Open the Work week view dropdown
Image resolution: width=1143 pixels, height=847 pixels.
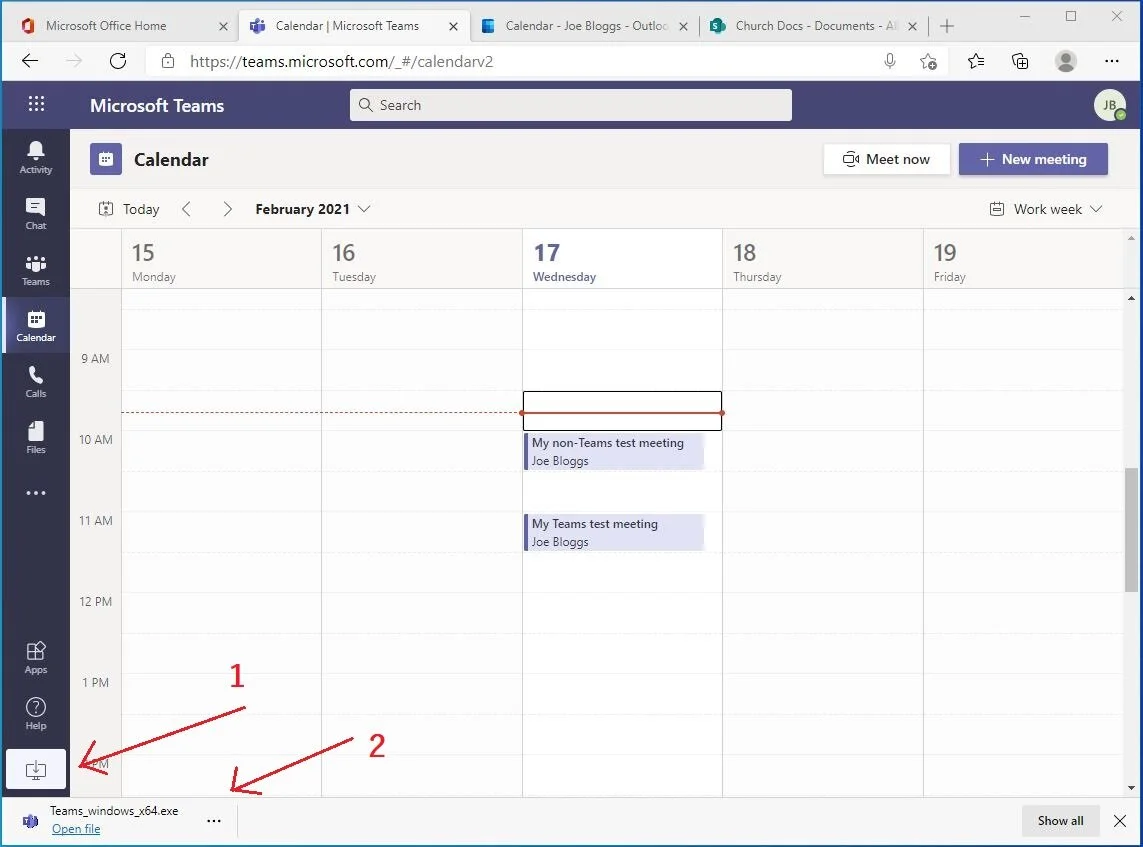[x=1045, y=209]
